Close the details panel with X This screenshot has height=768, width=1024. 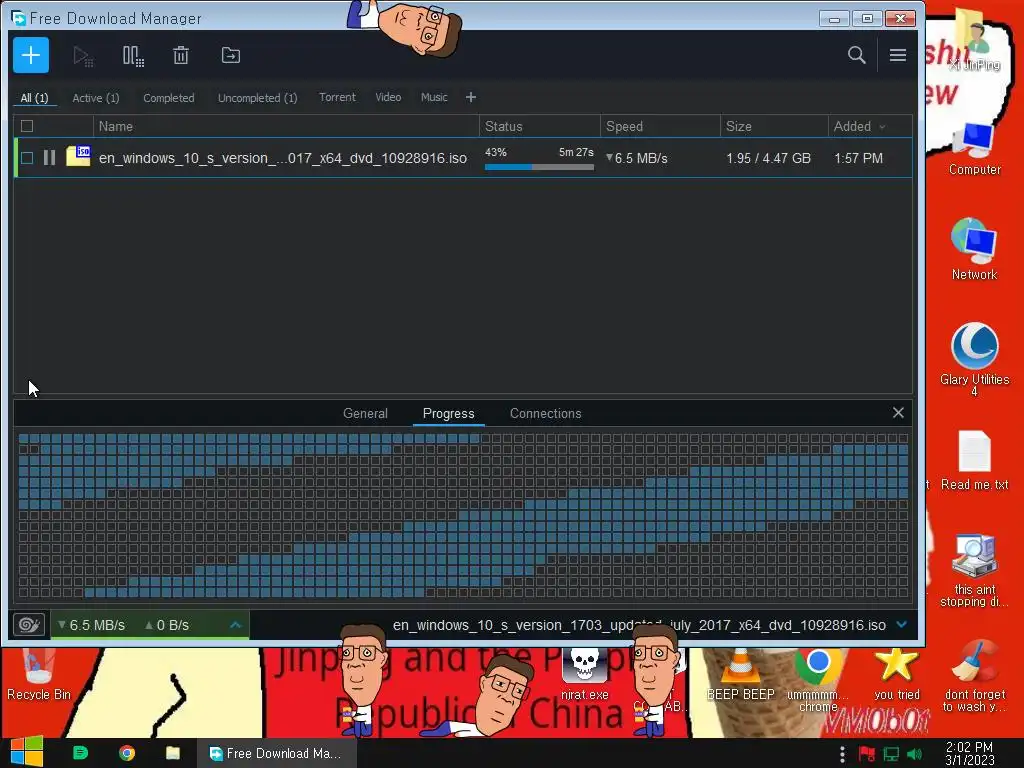click(x=898, y=413)
